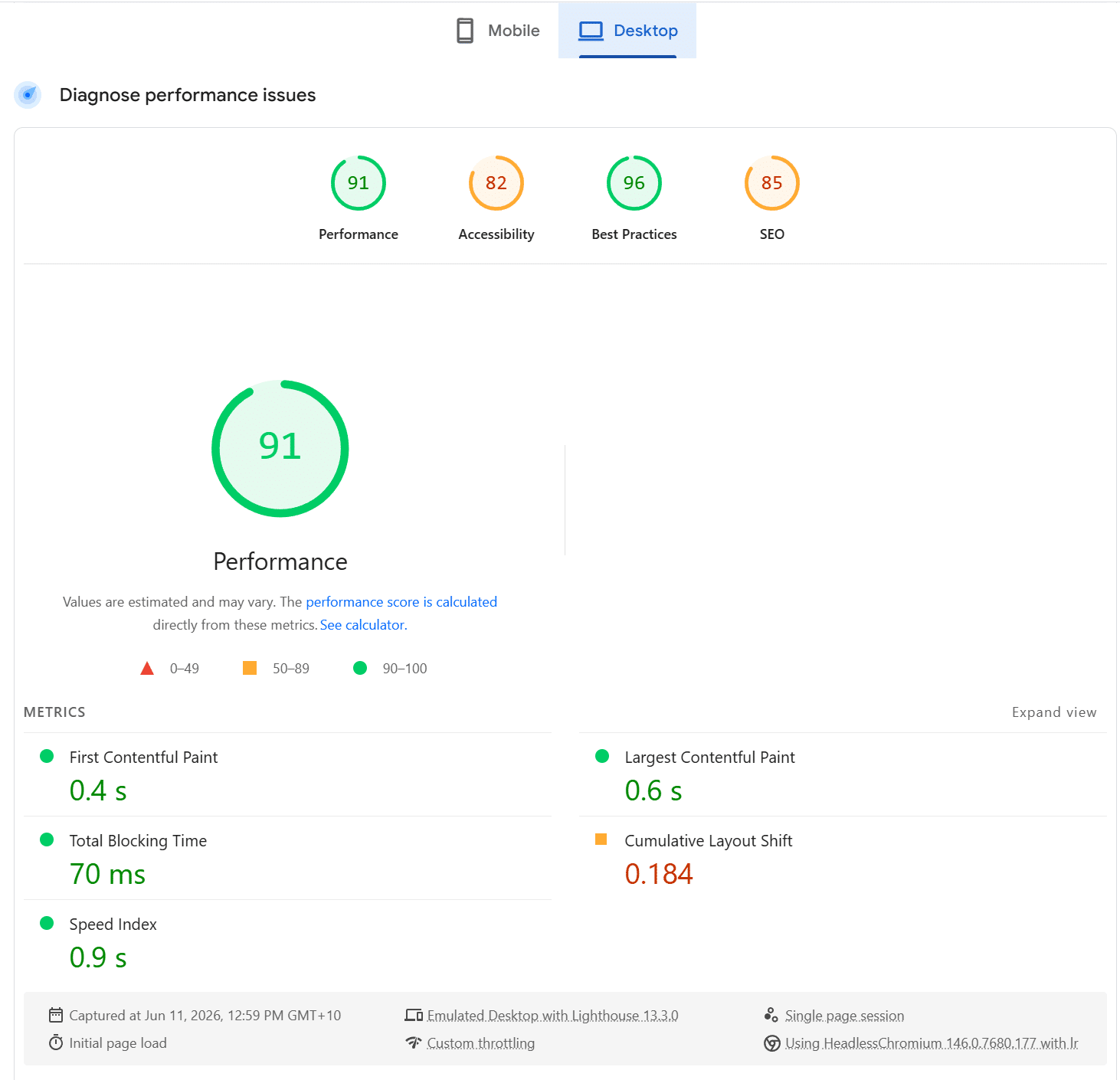Click the METRICS section heading
The height and width of the screenshot is (1080, 1120).
(x=54, y=712)
